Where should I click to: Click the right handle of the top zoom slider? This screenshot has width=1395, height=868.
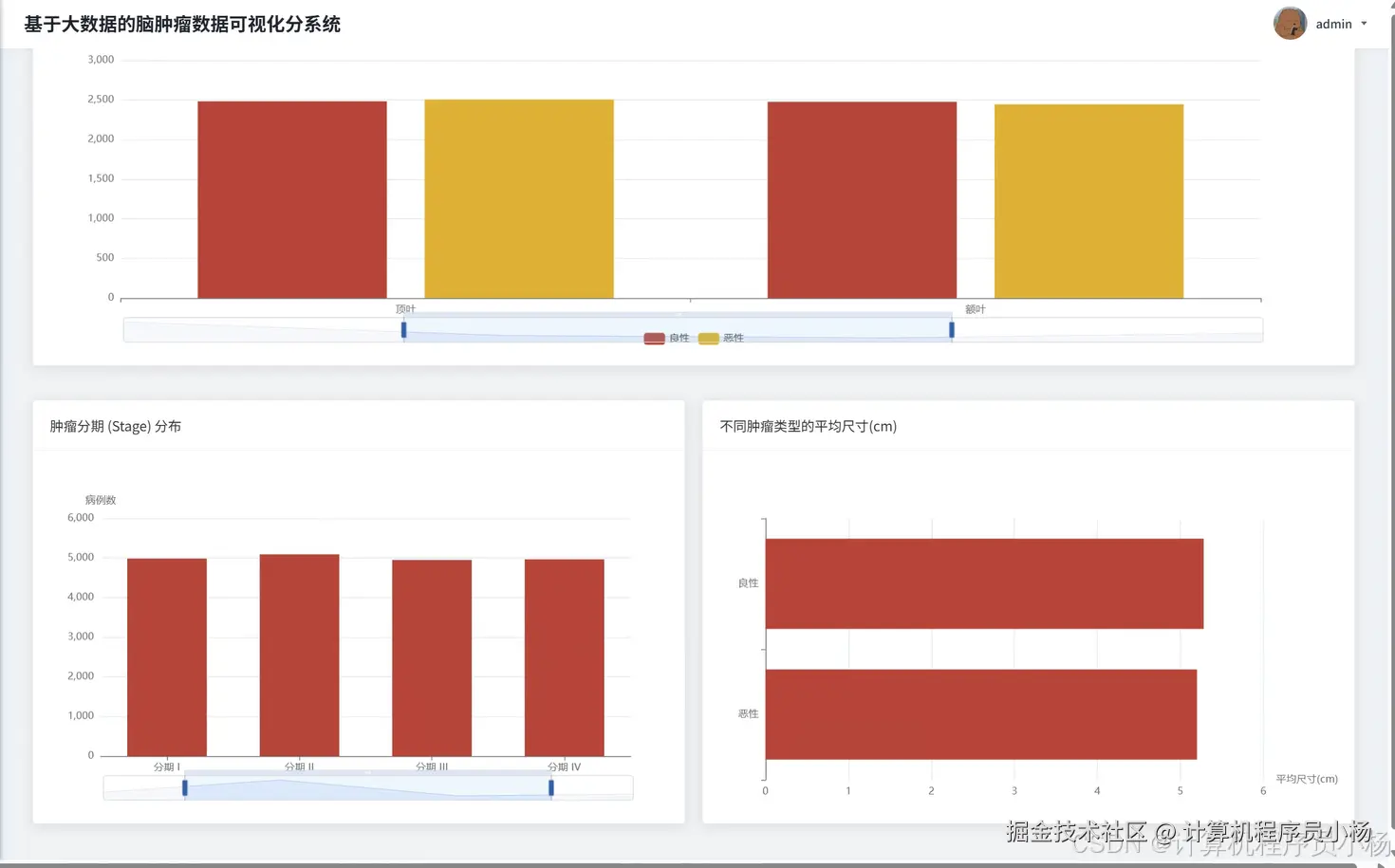coord(952,329)
